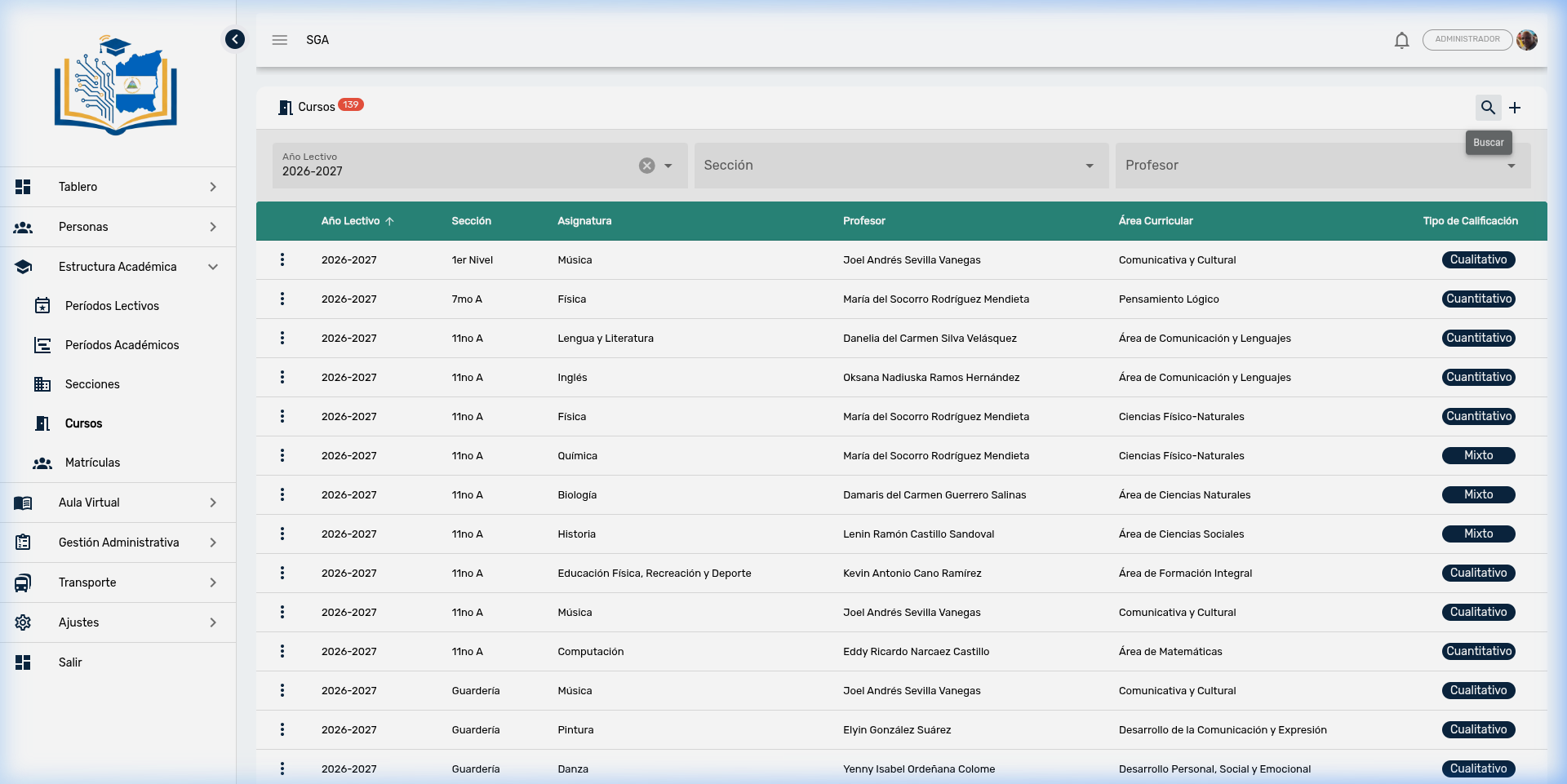This screenshot has height=784, width=1567.
Task: Open Períodos Lectivos page
Action: pos(112,306)
